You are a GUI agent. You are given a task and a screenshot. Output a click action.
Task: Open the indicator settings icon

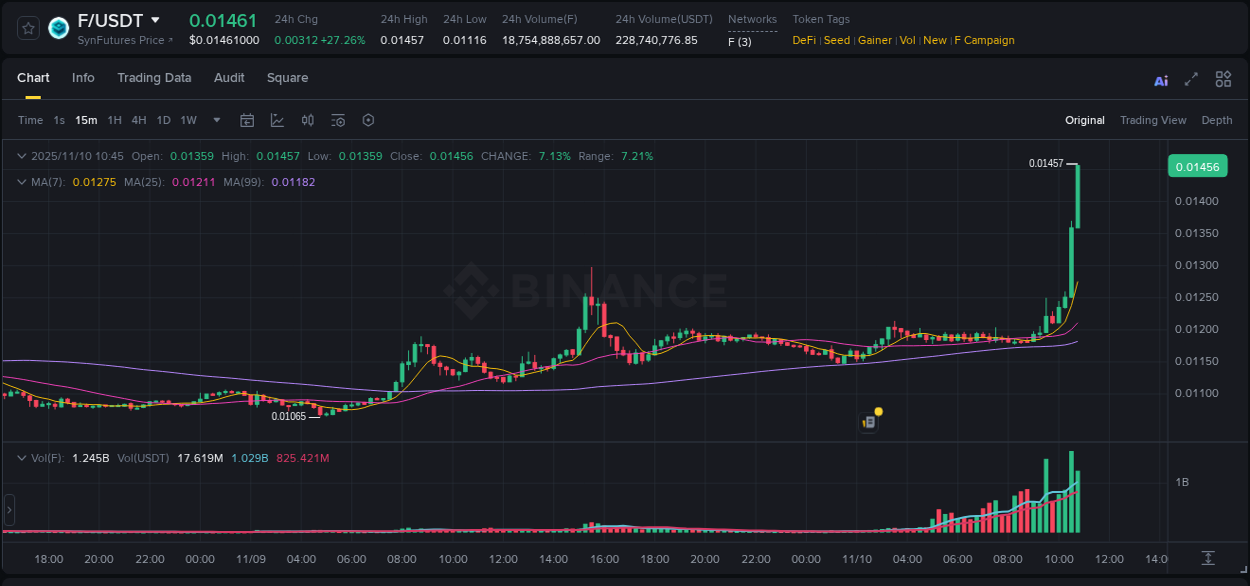338,120
